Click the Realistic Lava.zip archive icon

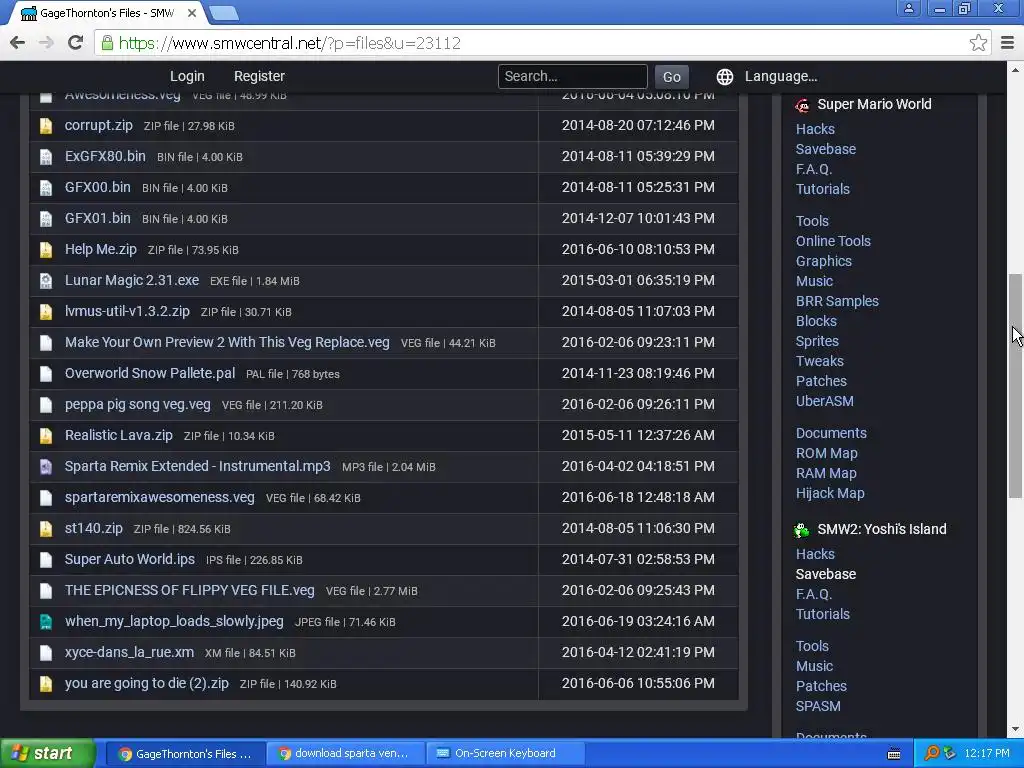click(46, 436)
